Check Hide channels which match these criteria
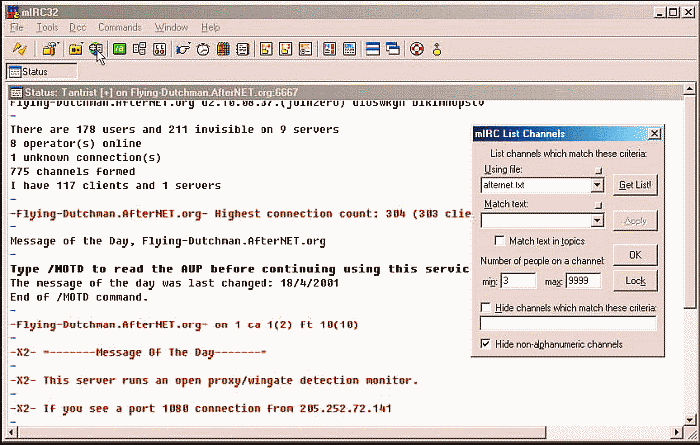 (485, 308)
